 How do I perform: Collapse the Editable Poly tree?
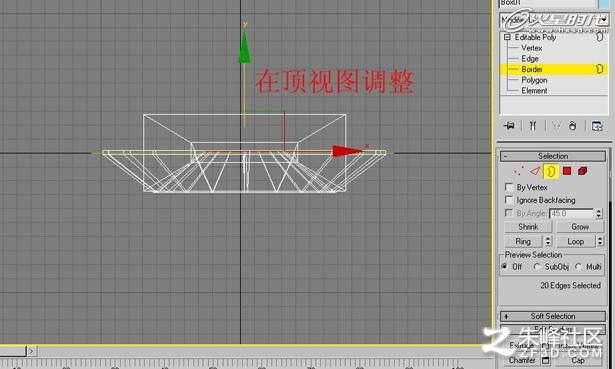coord(507,37)
